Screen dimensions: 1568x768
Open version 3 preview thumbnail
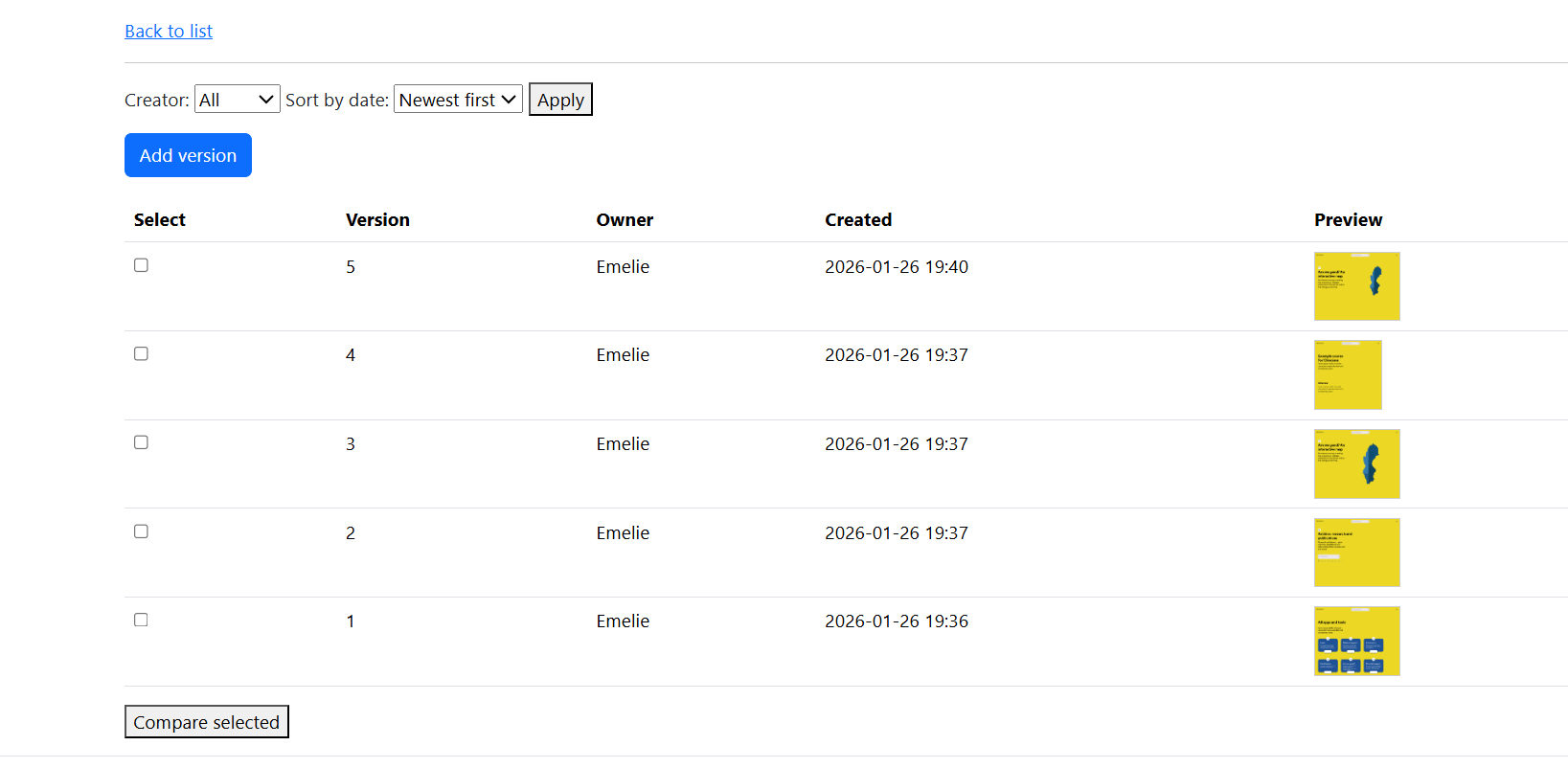tap(1356, 463)
